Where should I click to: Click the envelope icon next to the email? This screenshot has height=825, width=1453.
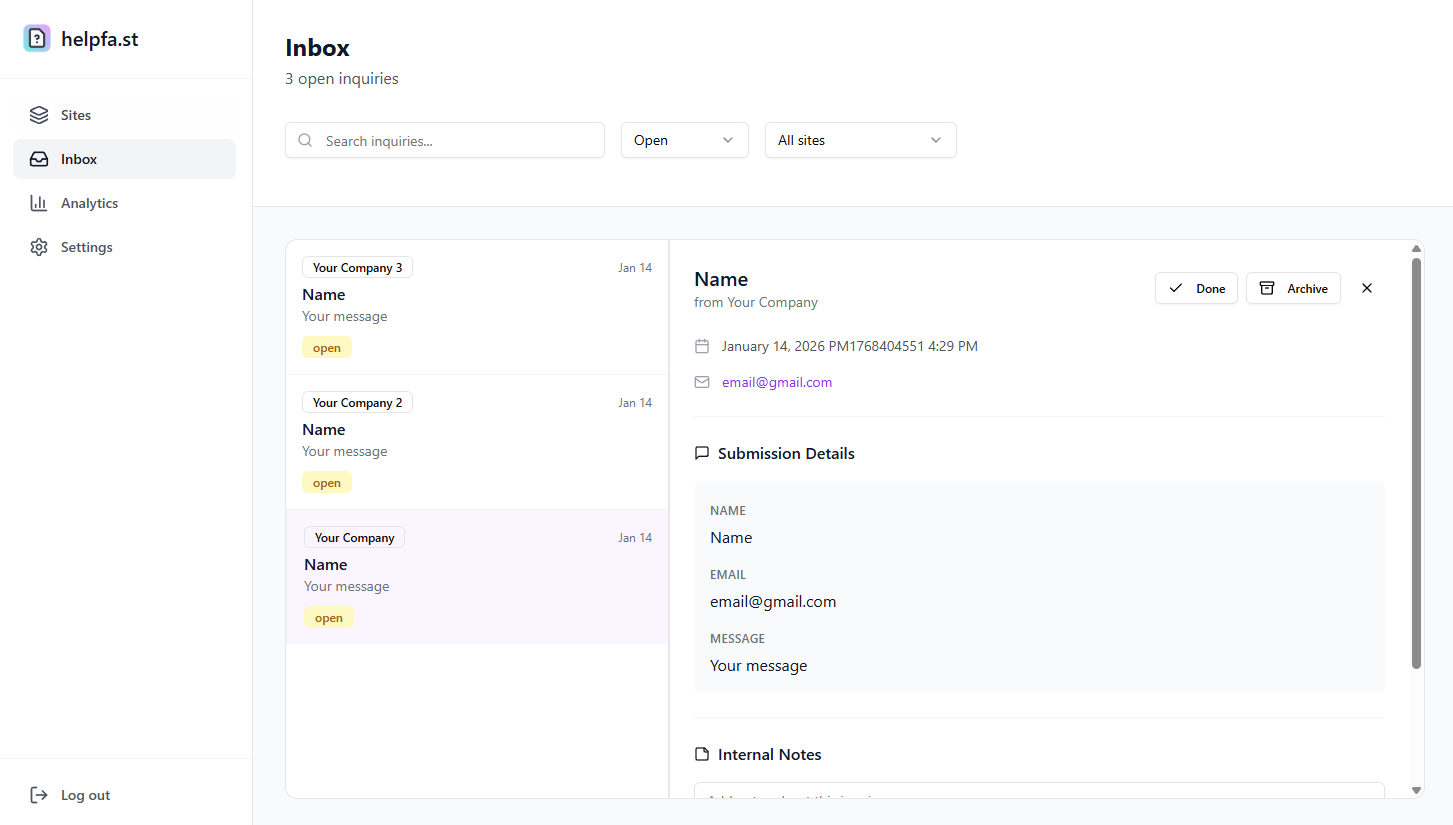click(x=702, y=381)
